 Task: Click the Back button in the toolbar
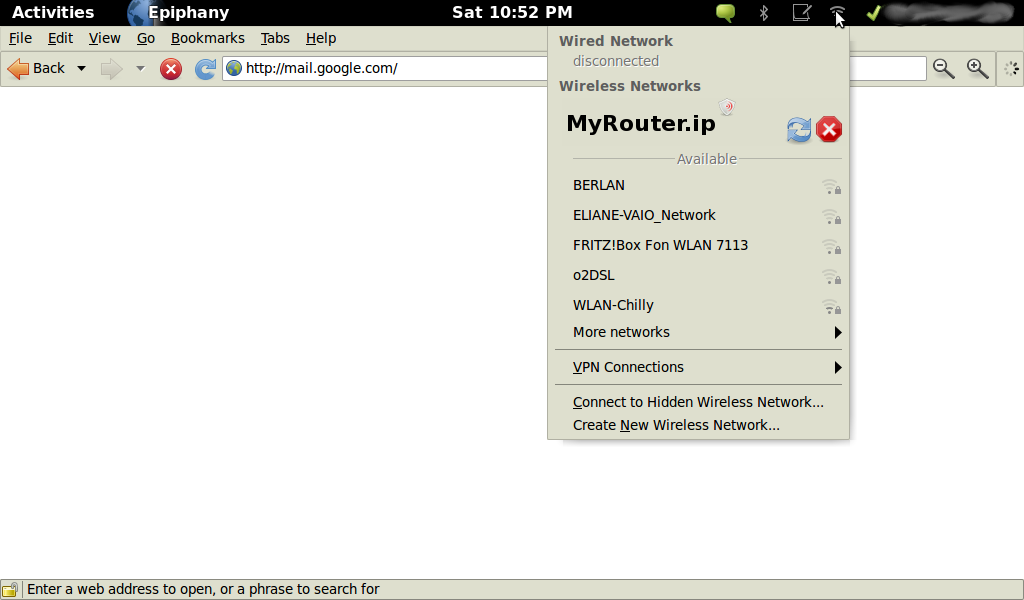pyautogui.click(x=36, y=69)
